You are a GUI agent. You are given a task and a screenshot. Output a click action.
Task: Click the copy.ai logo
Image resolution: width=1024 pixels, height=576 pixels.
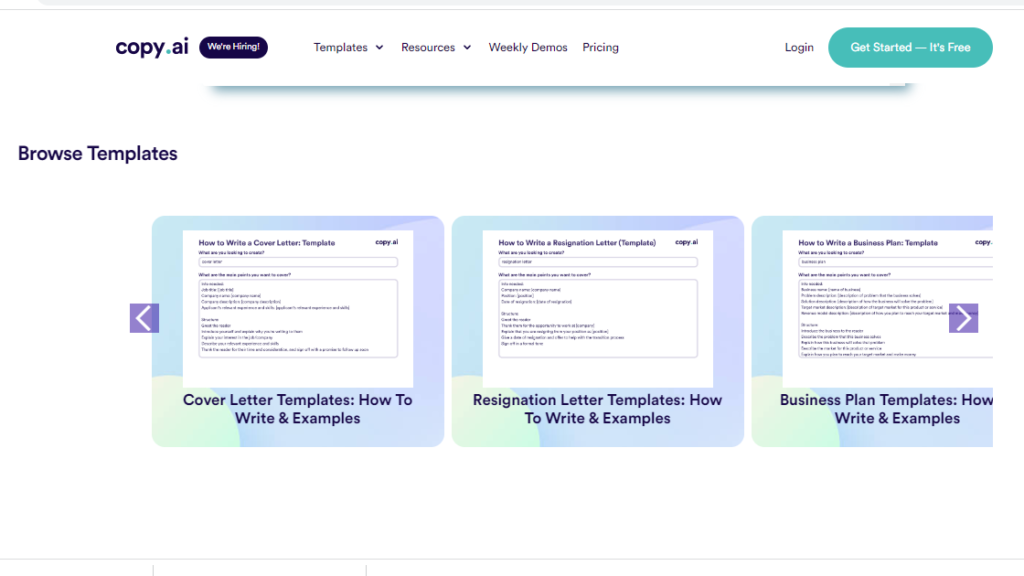point(152,47)
